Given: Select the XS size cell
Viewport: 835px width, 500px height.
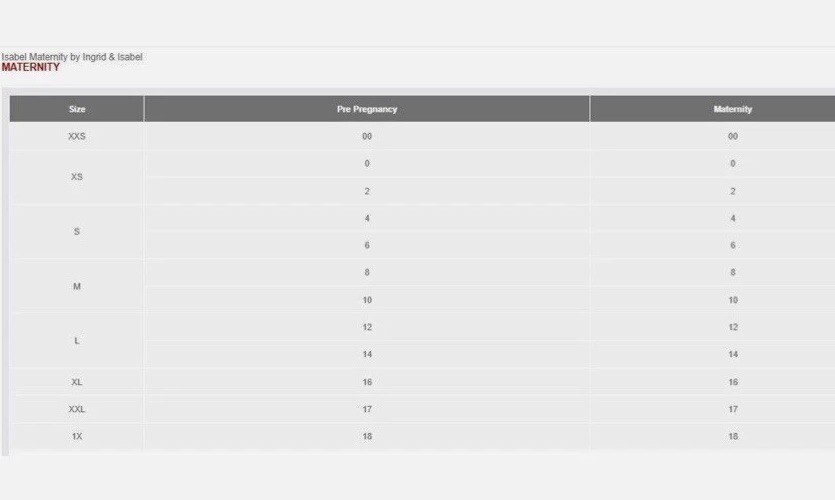Looking at the screenshot, I should click(x=77, y=177).
